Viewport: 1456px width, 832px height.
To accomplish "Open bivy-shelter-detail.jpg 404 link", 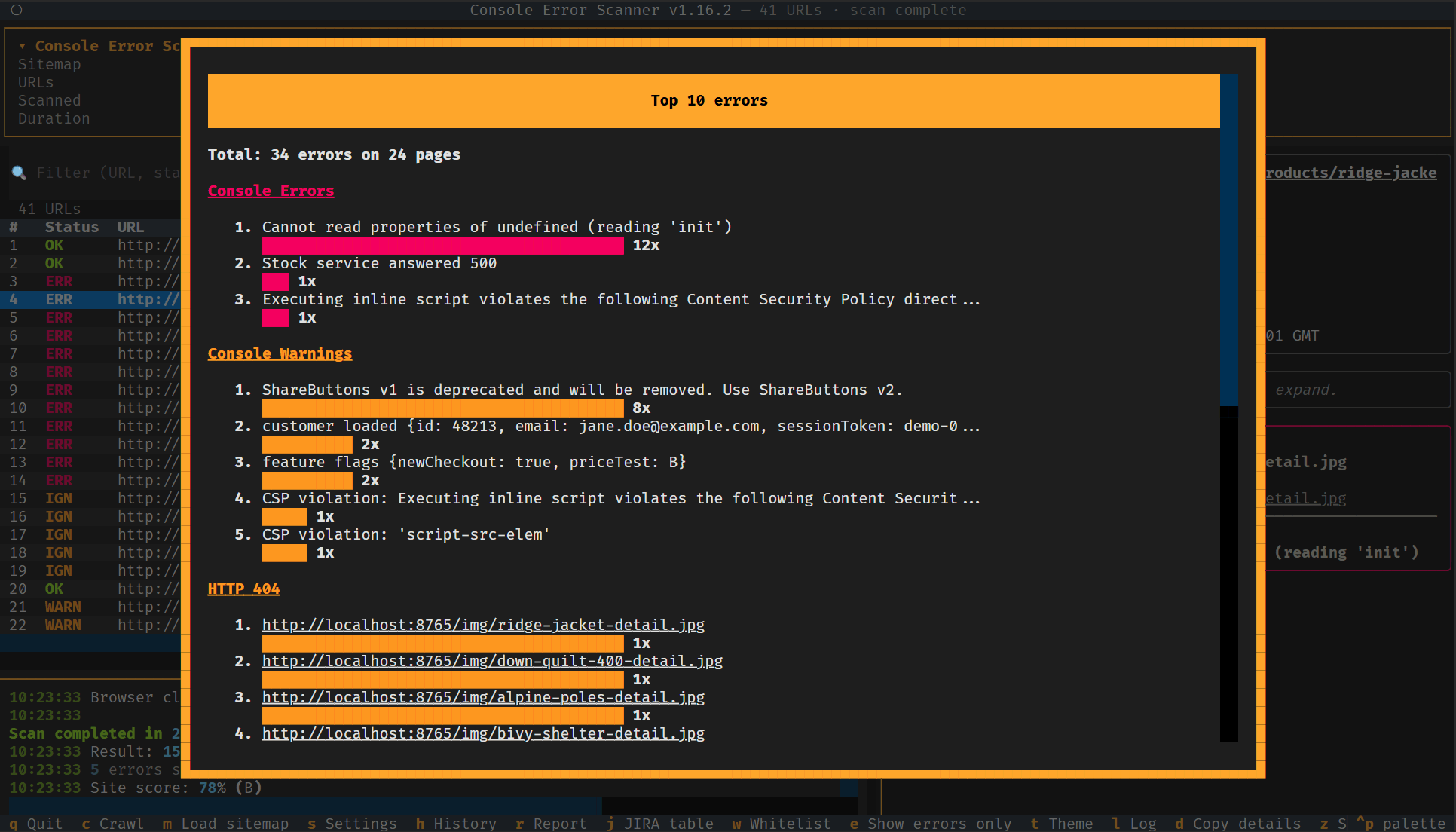I will click(x=483, y=733).
